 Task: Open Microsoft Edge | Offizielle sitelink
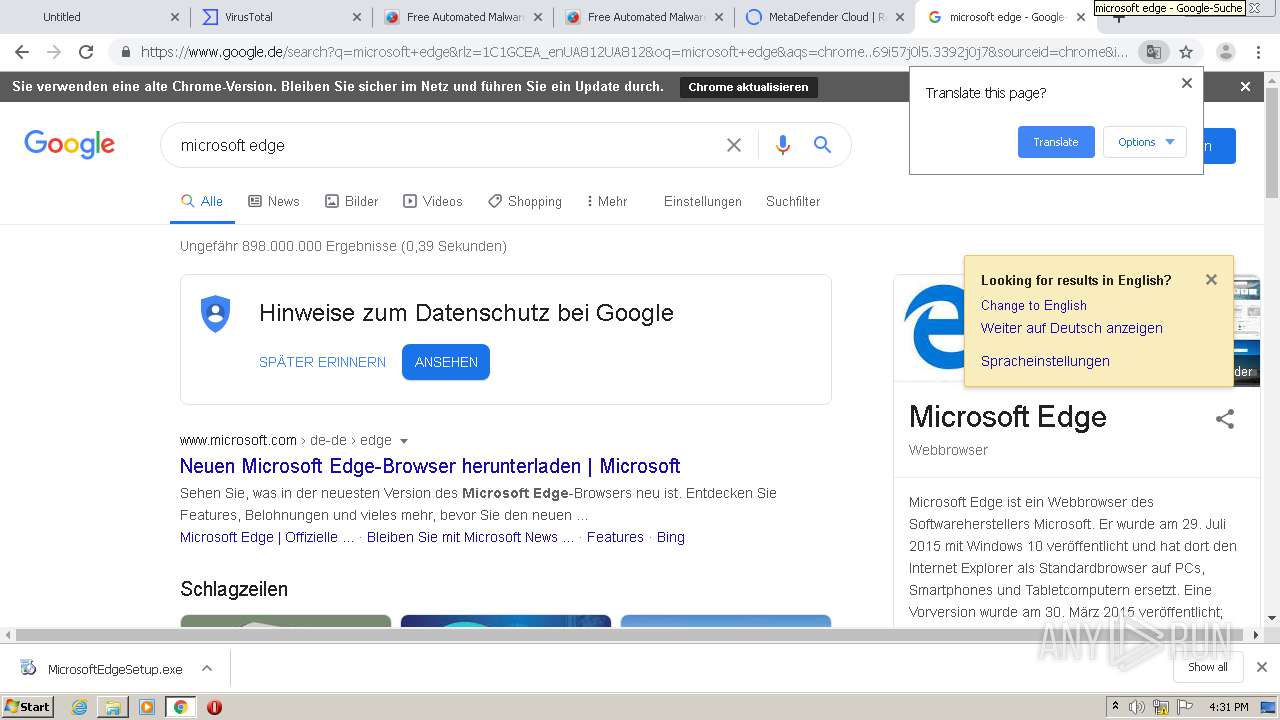pyautogui.click(x=267, y=537)
